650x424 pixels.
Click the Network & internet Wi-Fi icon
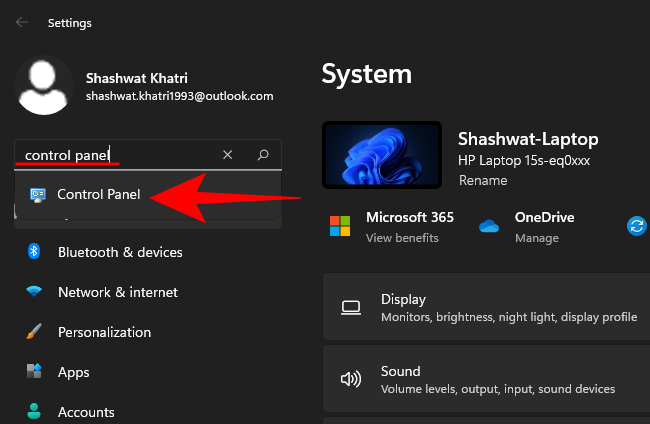(x=35, y=292)
